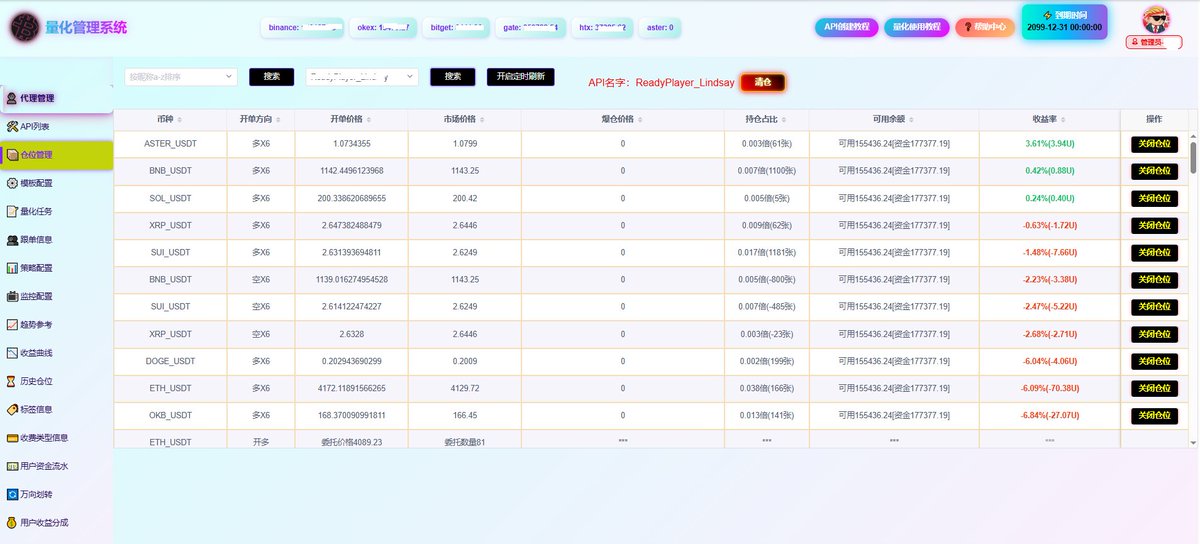
Task: Click the gate balance chip
Action: [531, 28]
